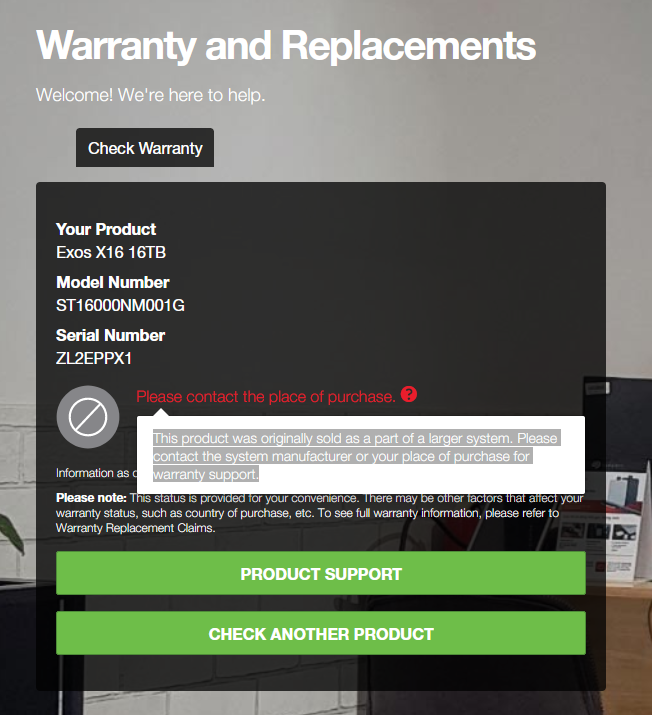Click the 'Your Product' label

click(x=106, y=229)
